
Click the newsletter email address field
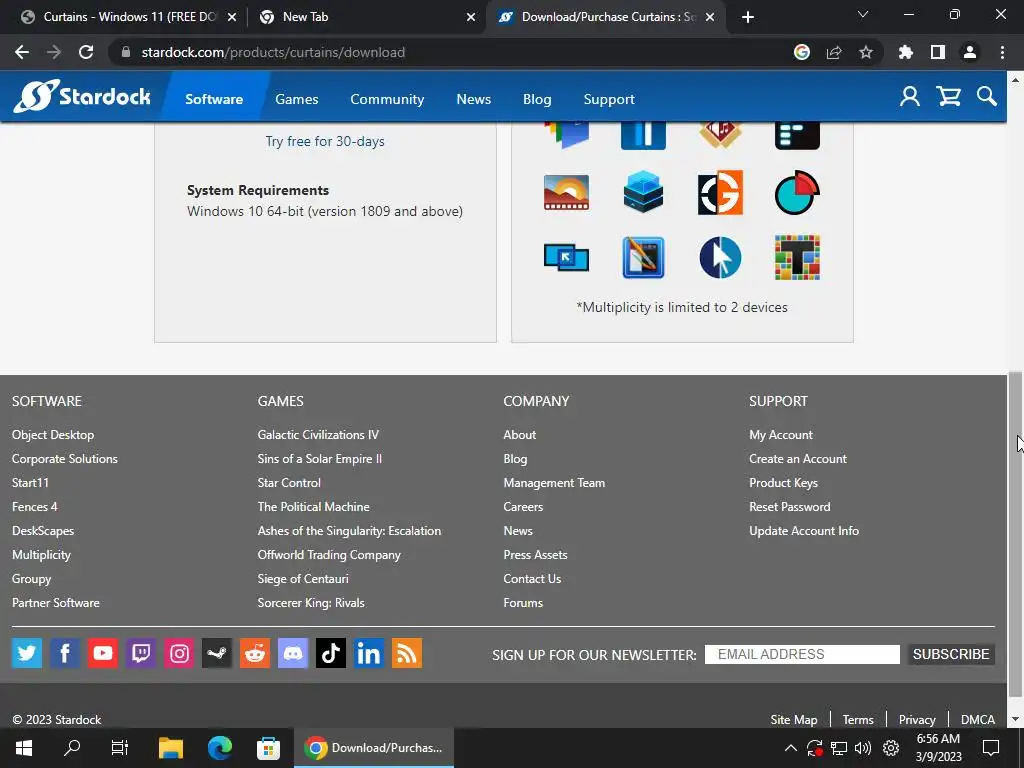tap(802, 654)
